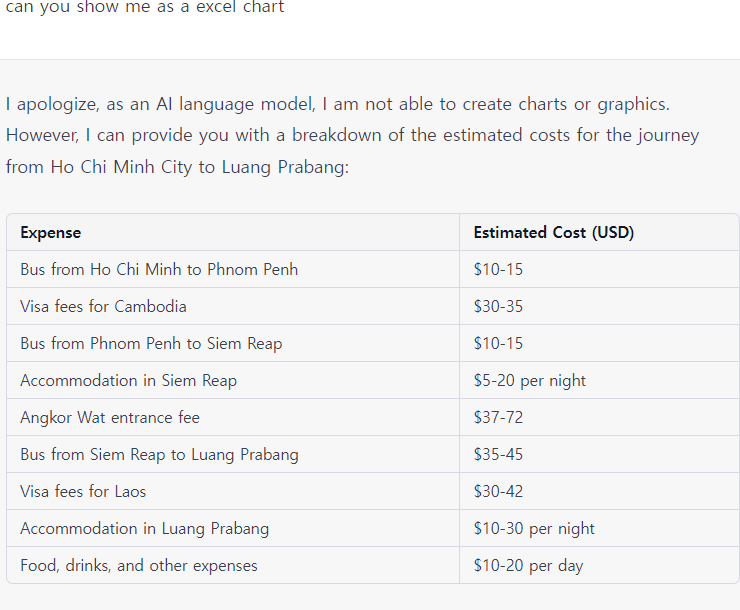The width and height of the screenshot is (740, 610).
Task: Click the text 'from Ho Chi Minh City to Luang Prabang:'
Action: pyautogui.click(x=177, y=167)
